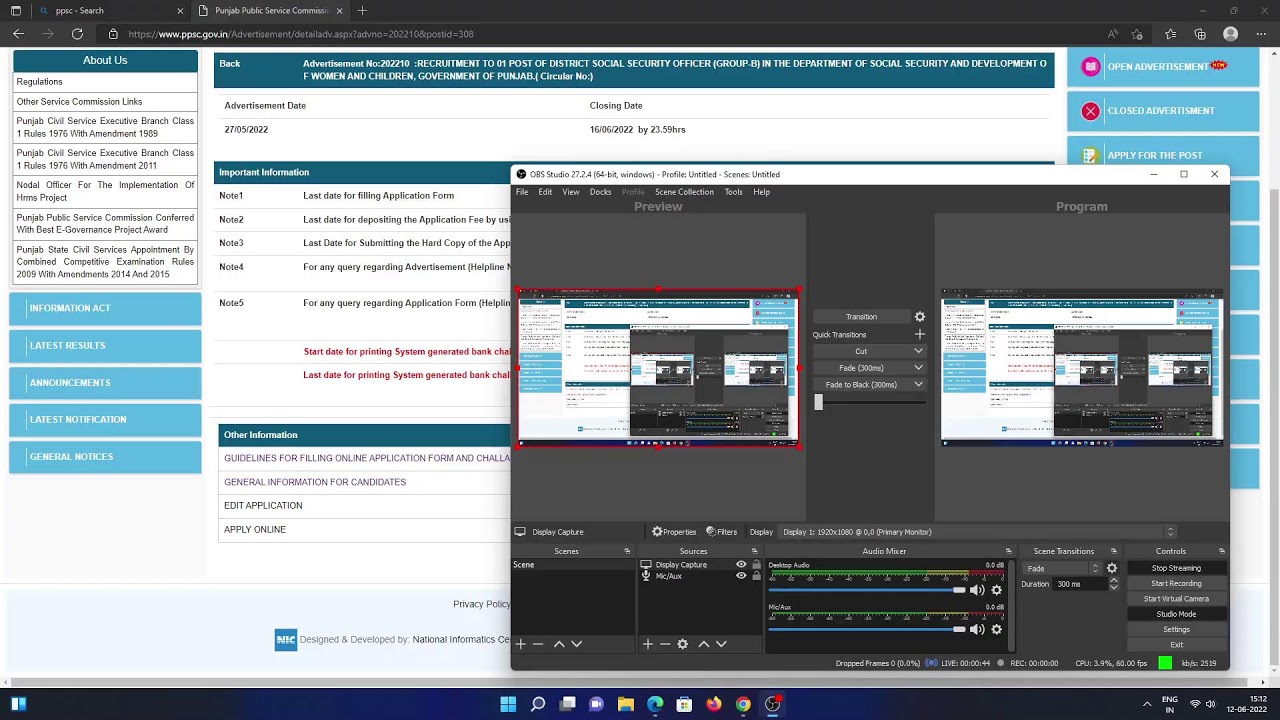This screenshot has height=720, width=1280.
Task: Mute the Mic/Aux channel
Action: click(x=977, y=629)
